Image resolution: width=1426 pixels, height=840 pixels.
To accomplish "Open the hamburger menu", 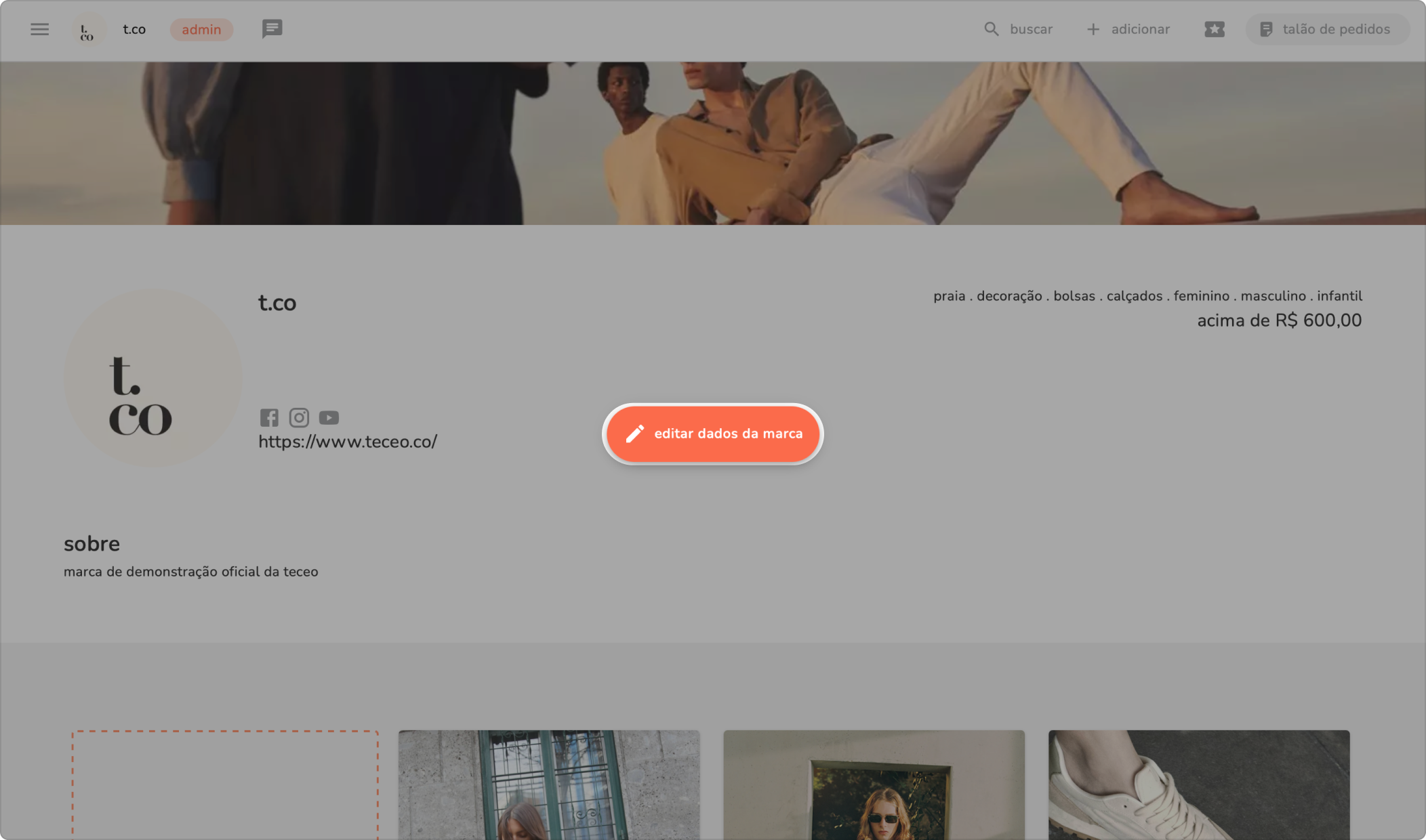I will point(39,29).
